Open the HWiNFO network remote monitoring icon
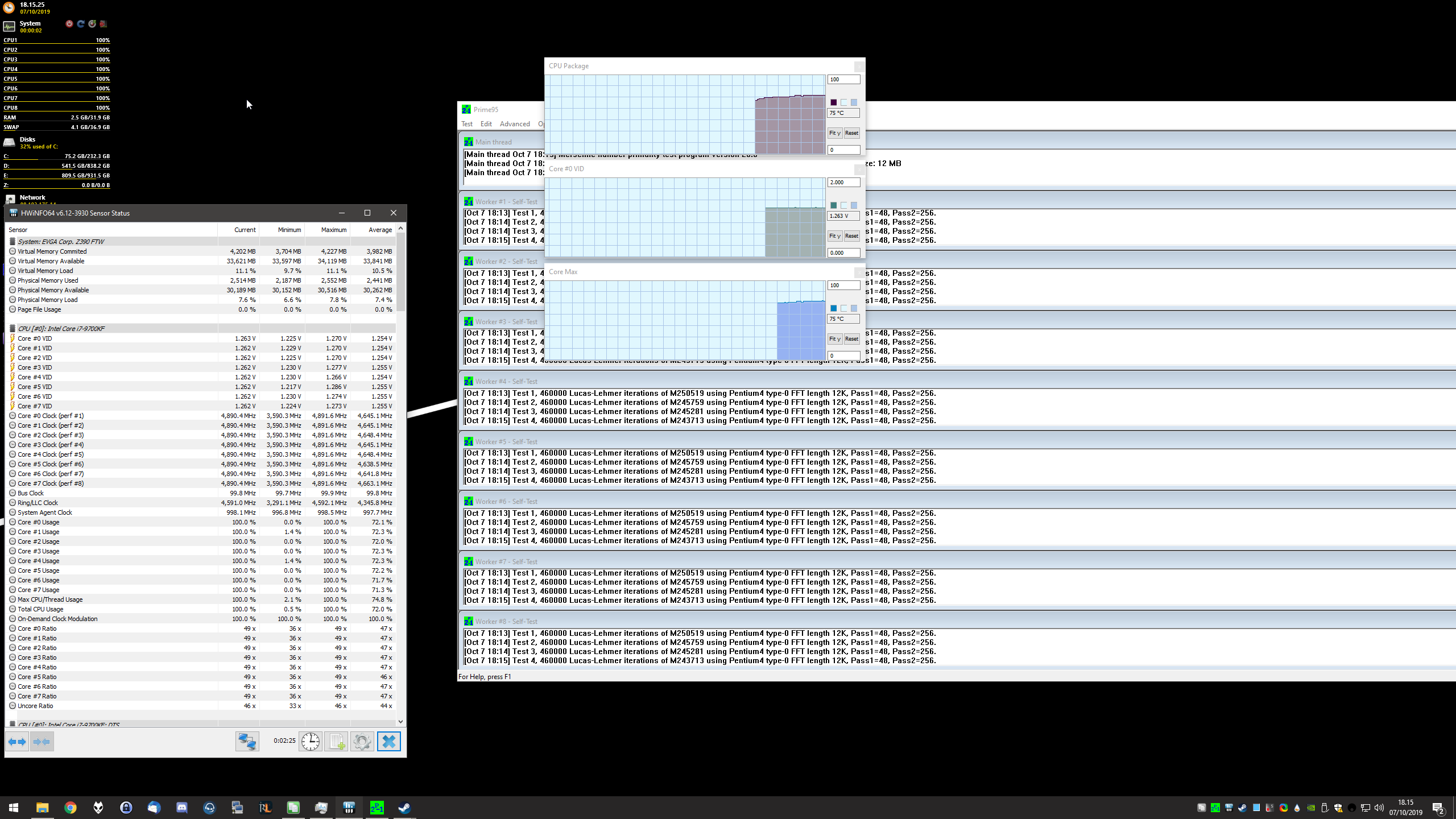 (x=247, y=742)
